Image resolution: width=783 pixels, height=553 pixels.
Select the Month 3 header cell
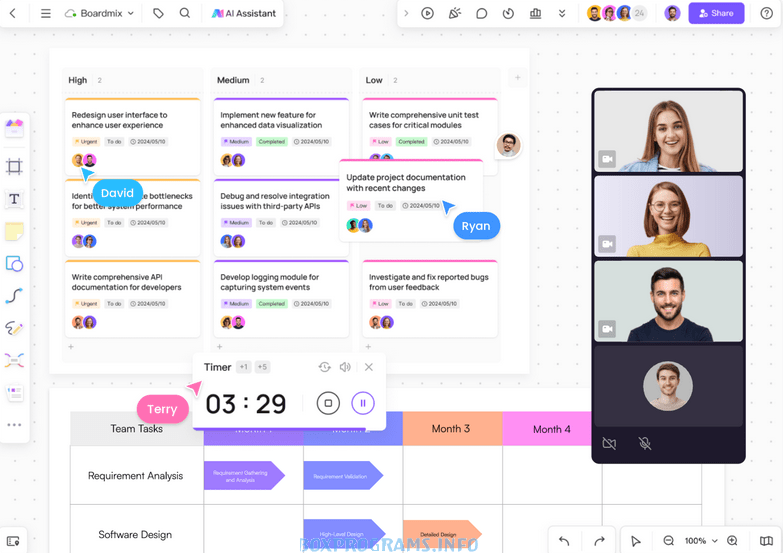(x=452, y=429)
